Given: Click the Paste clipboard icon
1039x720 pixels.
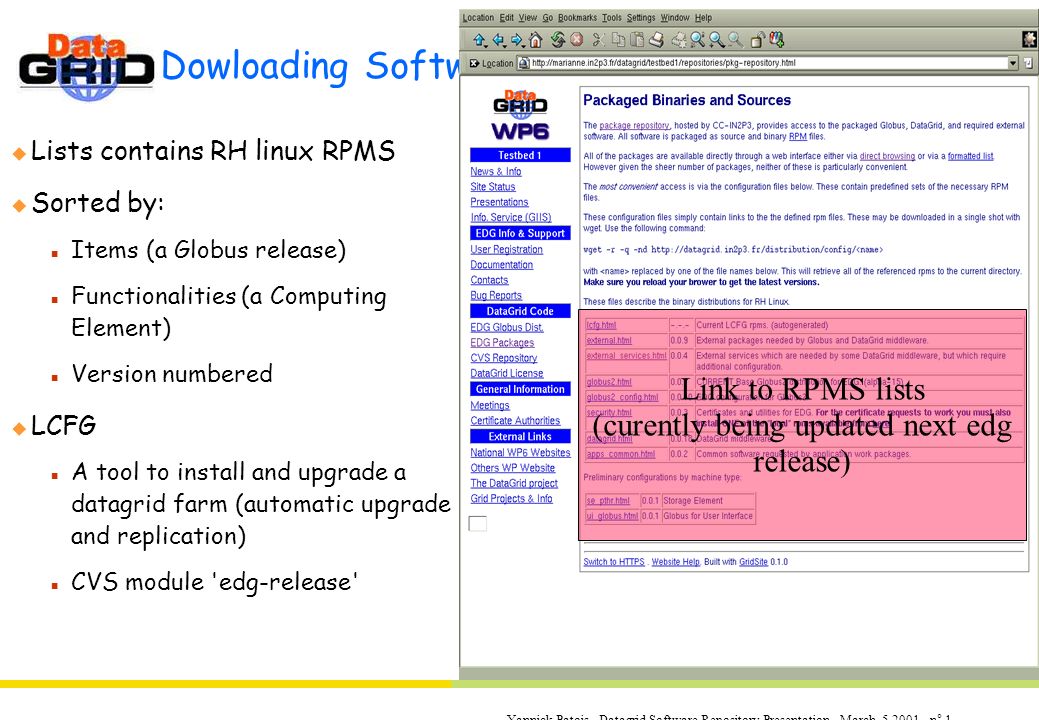Looking at the screenshot, I should pos(637,40).
